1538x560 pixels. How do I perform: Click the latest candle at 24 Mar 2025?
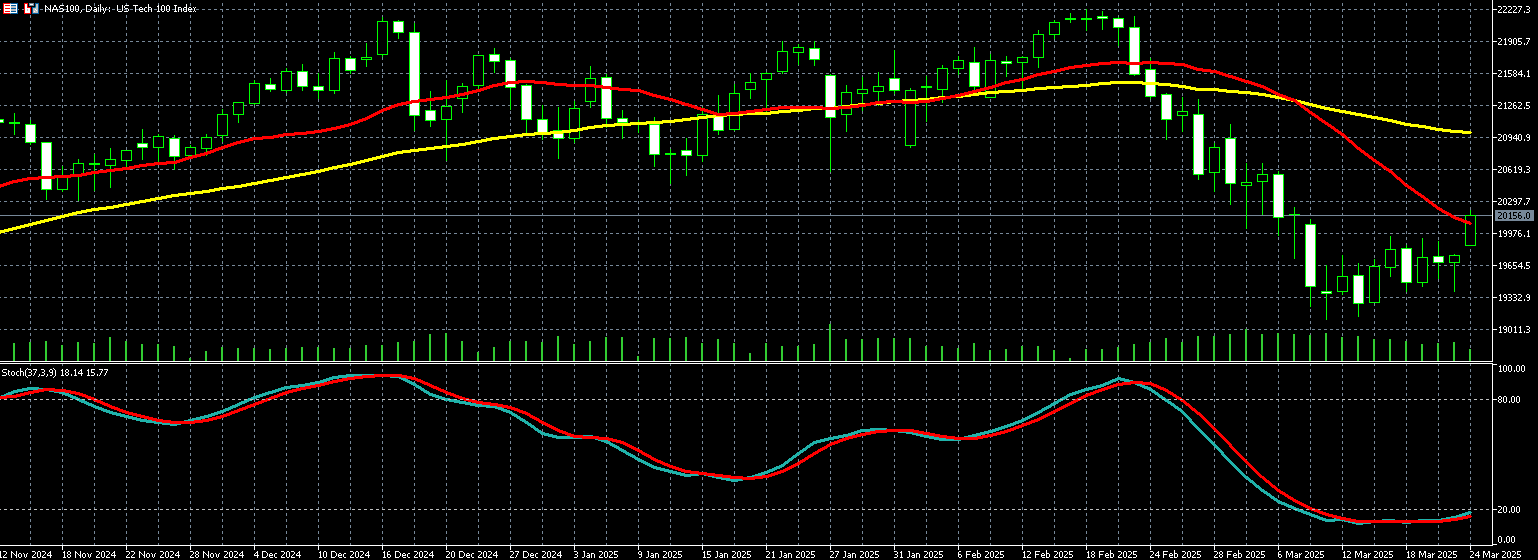(x=1470, y=231)
